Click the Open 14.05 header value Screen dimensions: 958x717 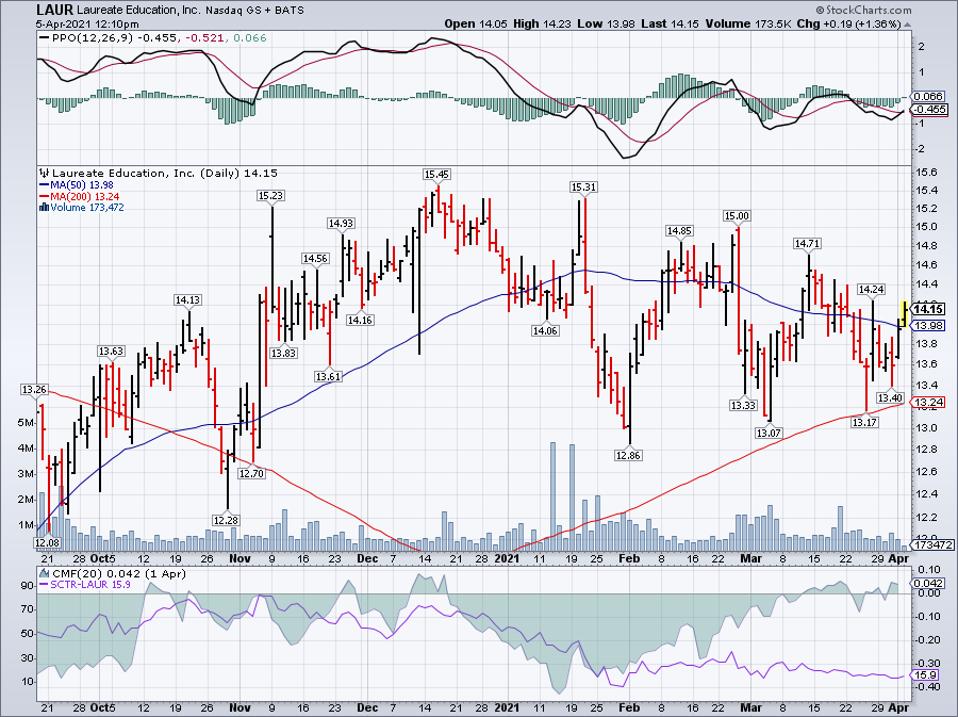(476, 24)
